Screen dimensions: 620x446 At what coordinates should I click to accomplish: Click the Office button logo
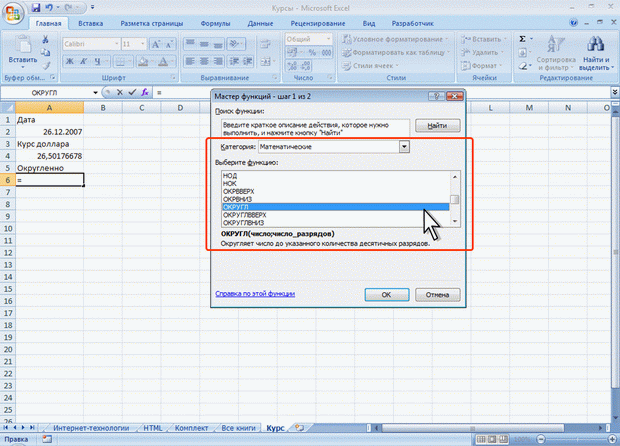pyautogui.click(x=13, y=13)
